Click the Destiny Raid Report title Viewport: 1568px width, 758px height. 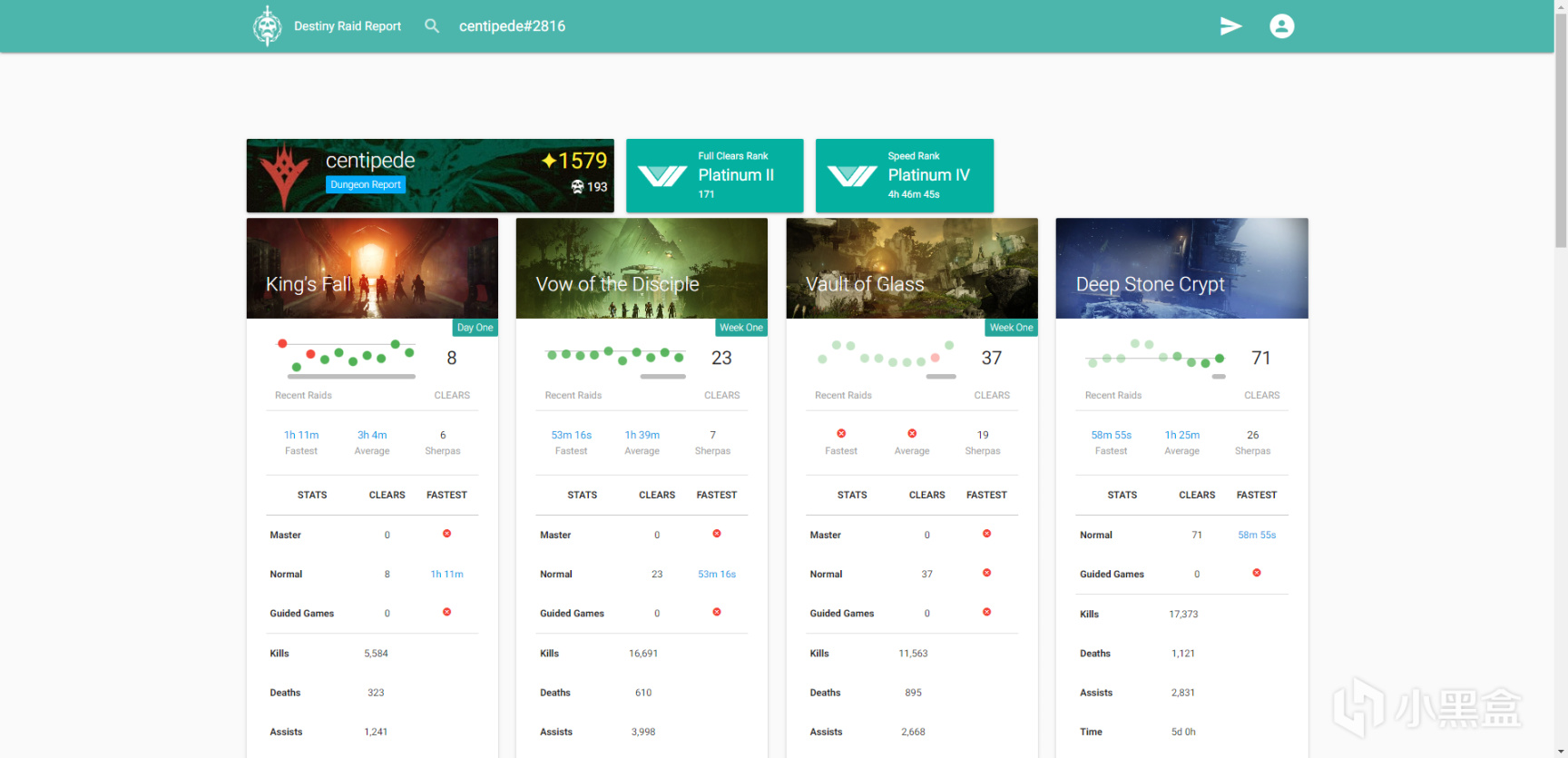pyautogui.click(x=348, y=26)
